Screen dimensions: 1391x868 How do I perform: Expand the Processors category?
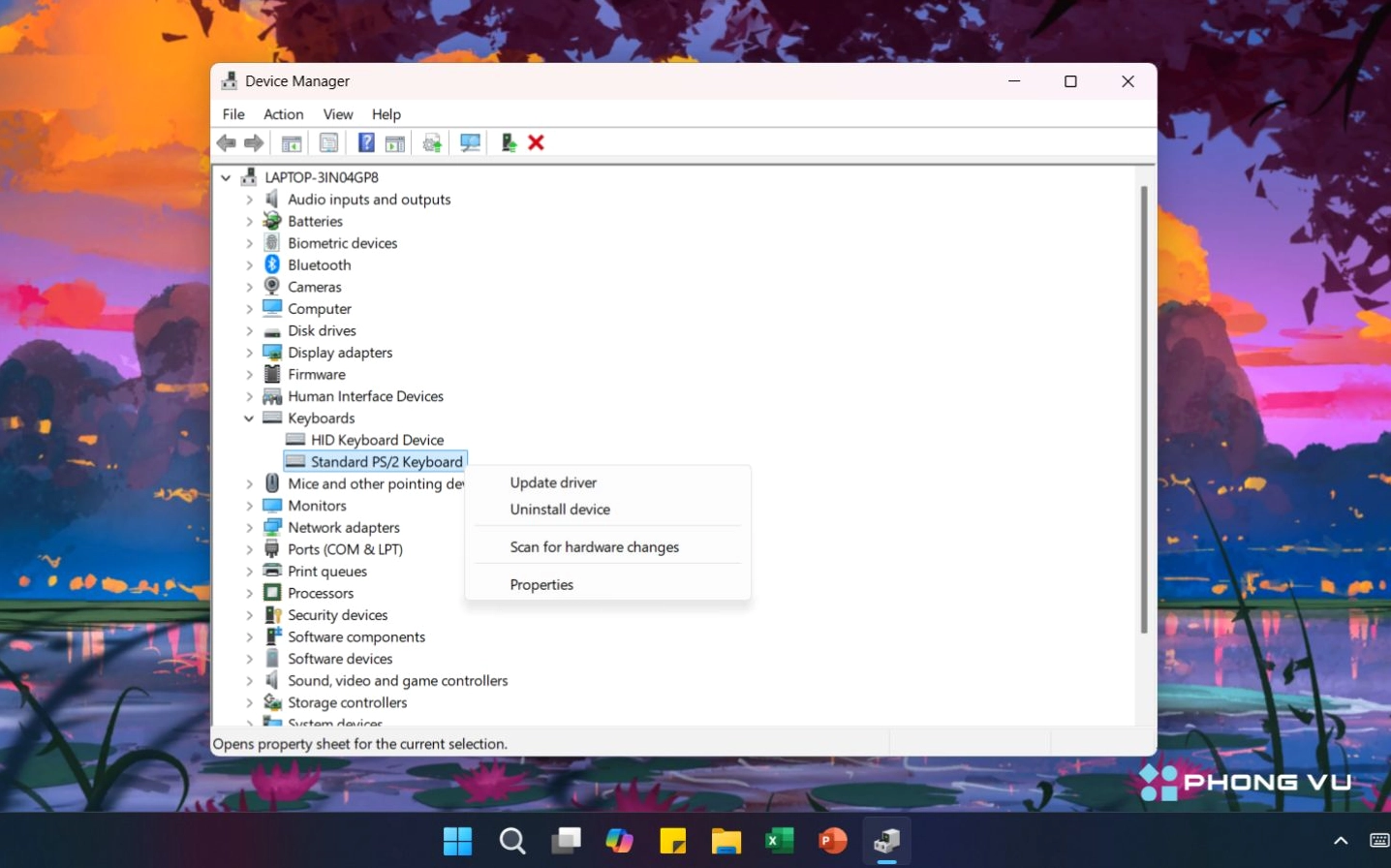coord(249,594)
